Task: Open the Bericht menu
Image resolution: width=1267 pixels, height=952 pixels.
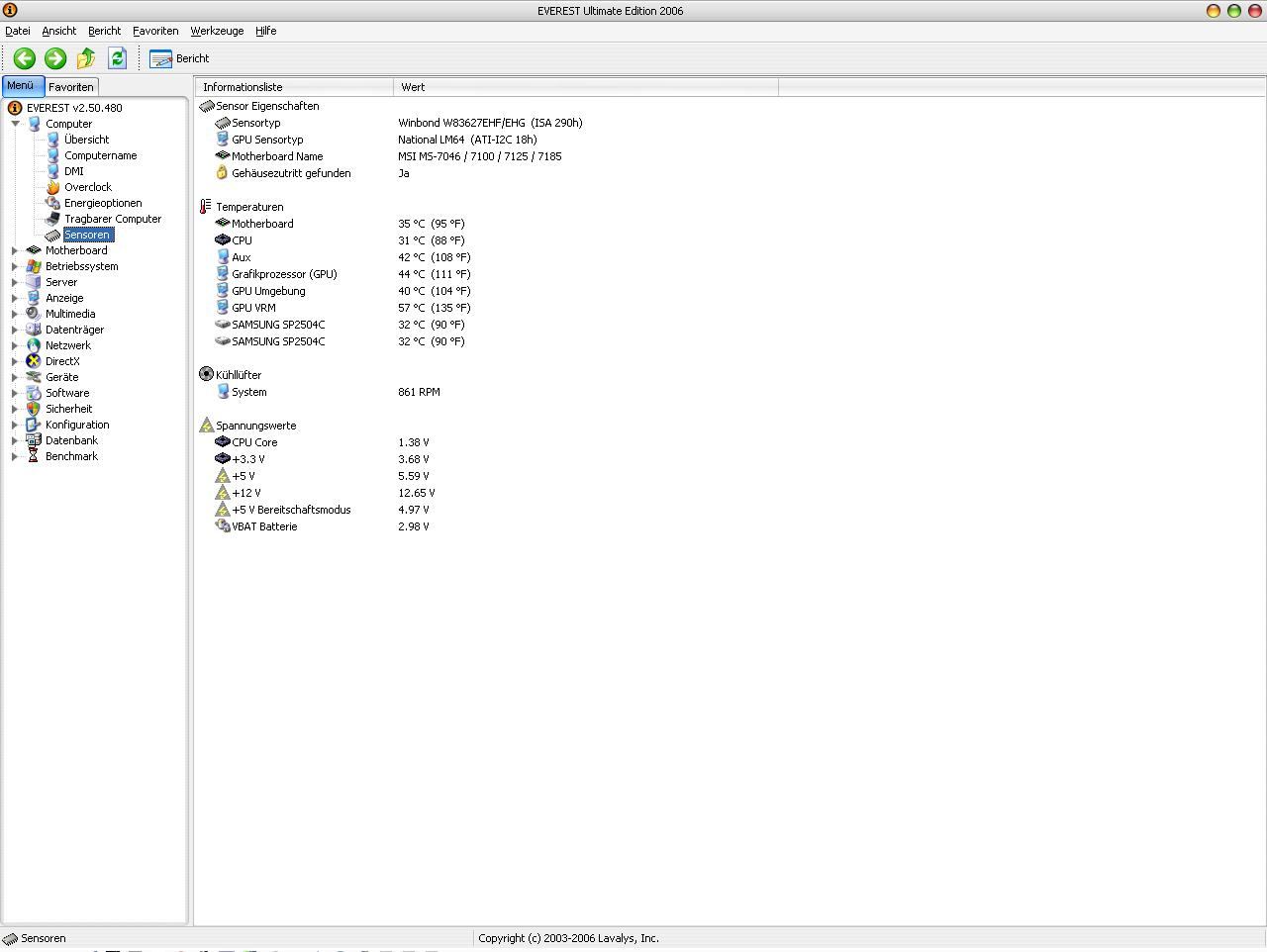Action: tap(104, 31)
